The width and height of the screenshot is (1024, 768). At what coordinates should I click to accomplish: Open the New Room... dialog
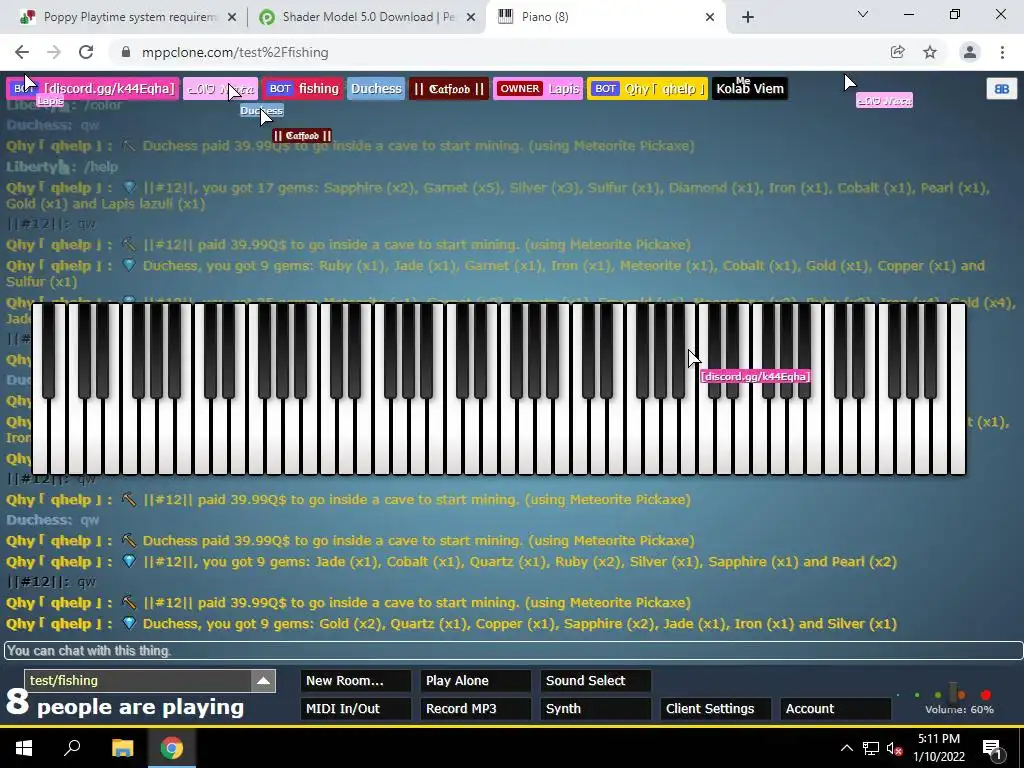click(356, 680)
